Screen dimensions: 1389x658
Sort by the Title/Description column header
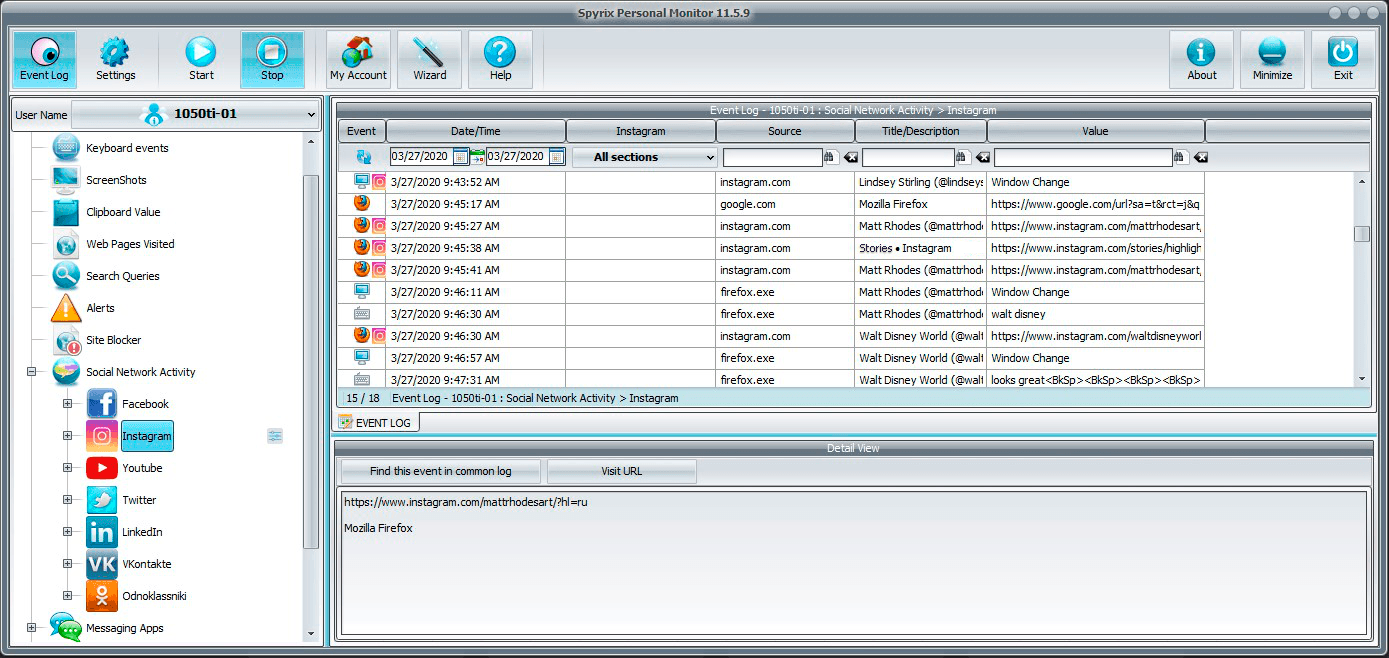pyautogui.click(x=921, y=131)
